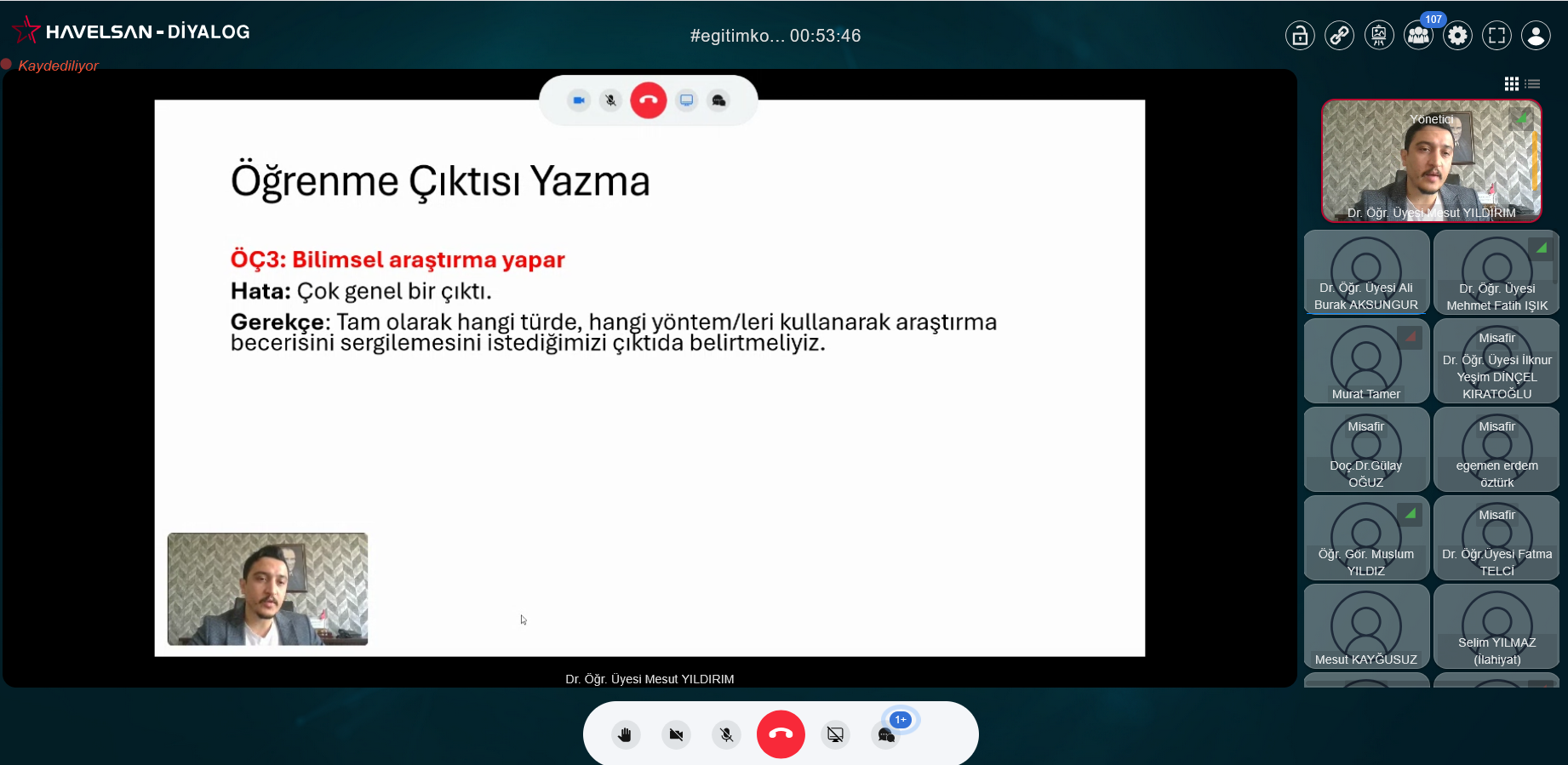This screenshot has width=1568, height=765.
Task: Toggle camera in the bottom toolbar
Action: point(676,734)
